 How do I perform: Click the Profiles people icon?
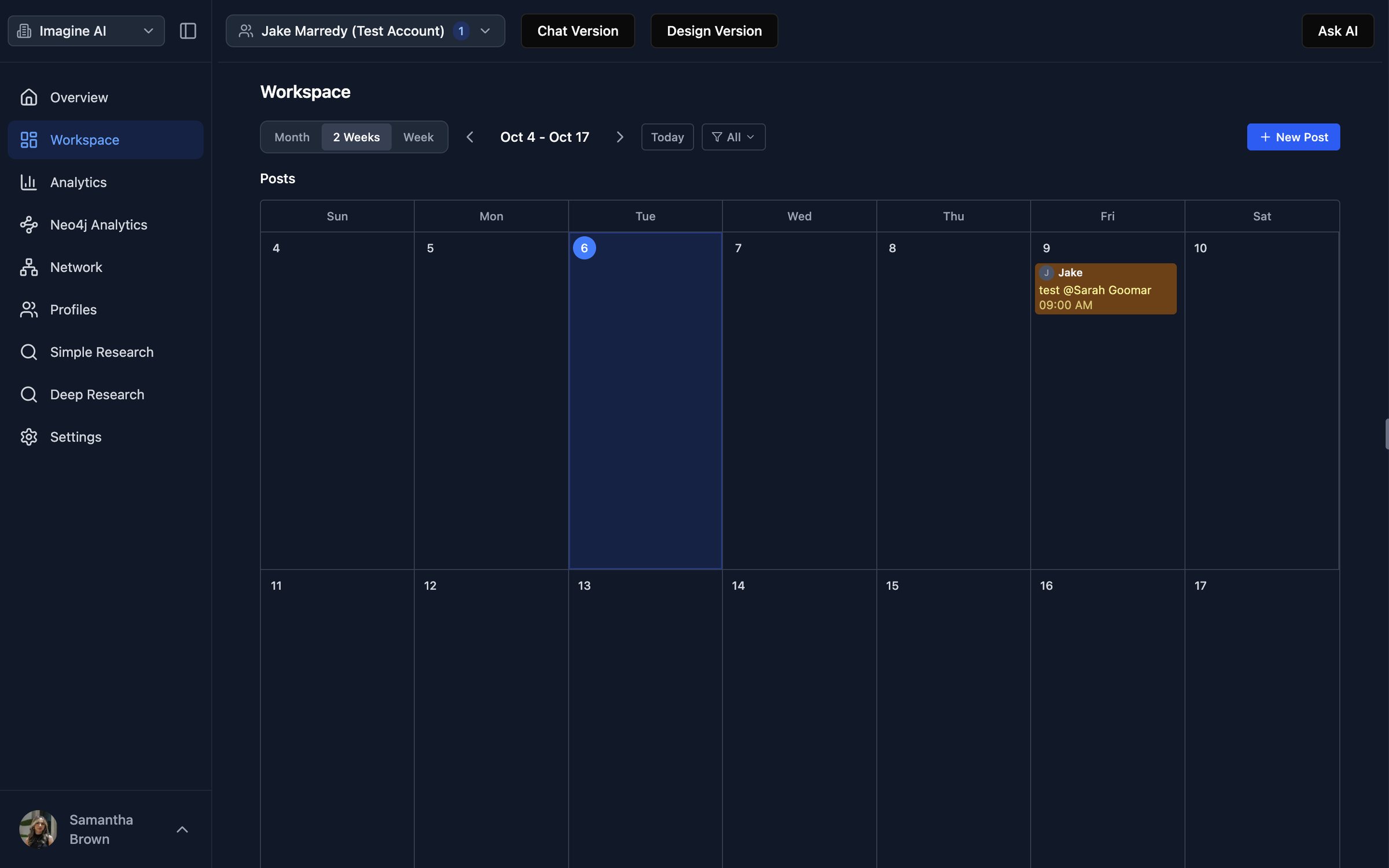[28, 310]
